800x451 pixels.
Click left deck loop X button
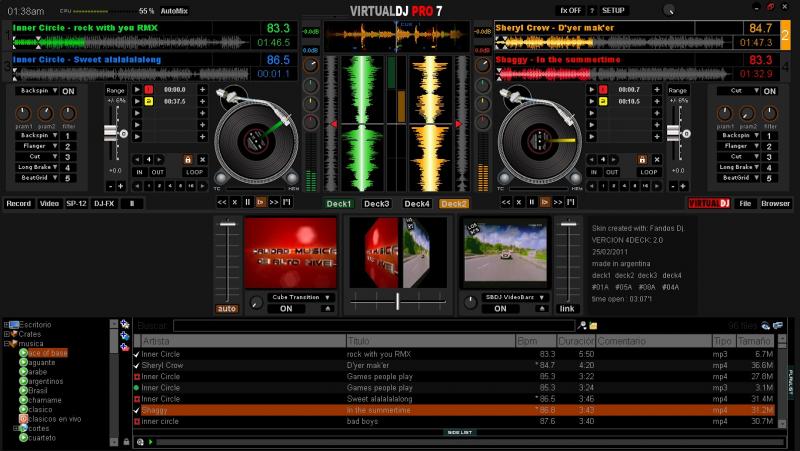(x=203, y=160)
